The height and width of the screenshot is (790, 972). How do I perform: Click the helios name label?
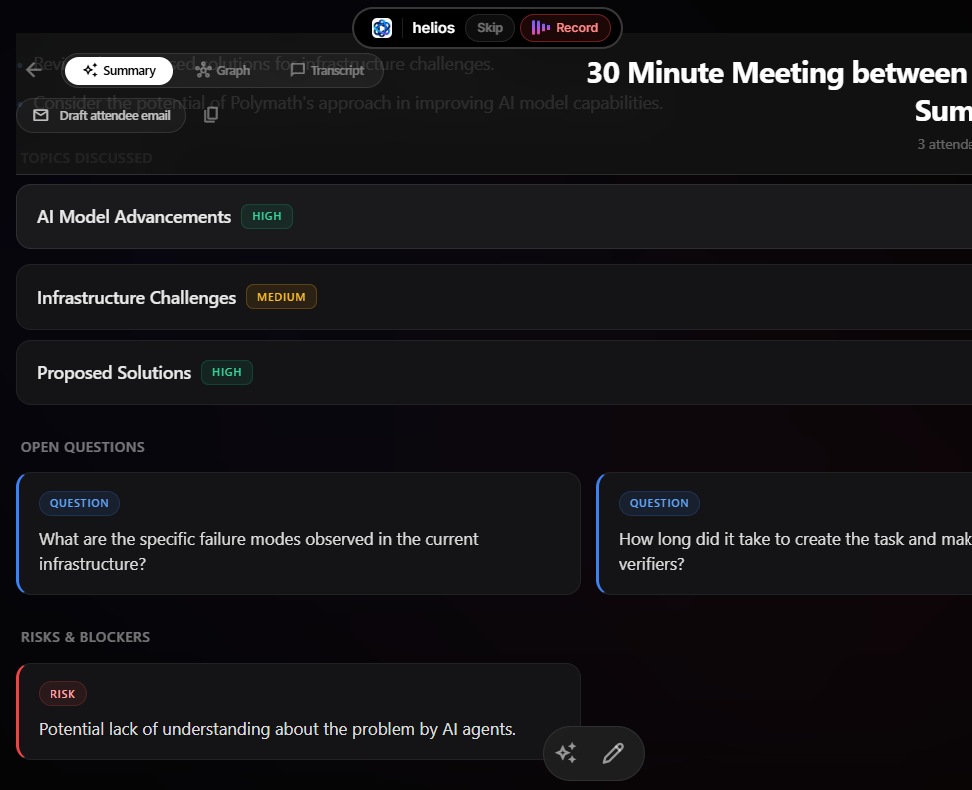[433, 28]
